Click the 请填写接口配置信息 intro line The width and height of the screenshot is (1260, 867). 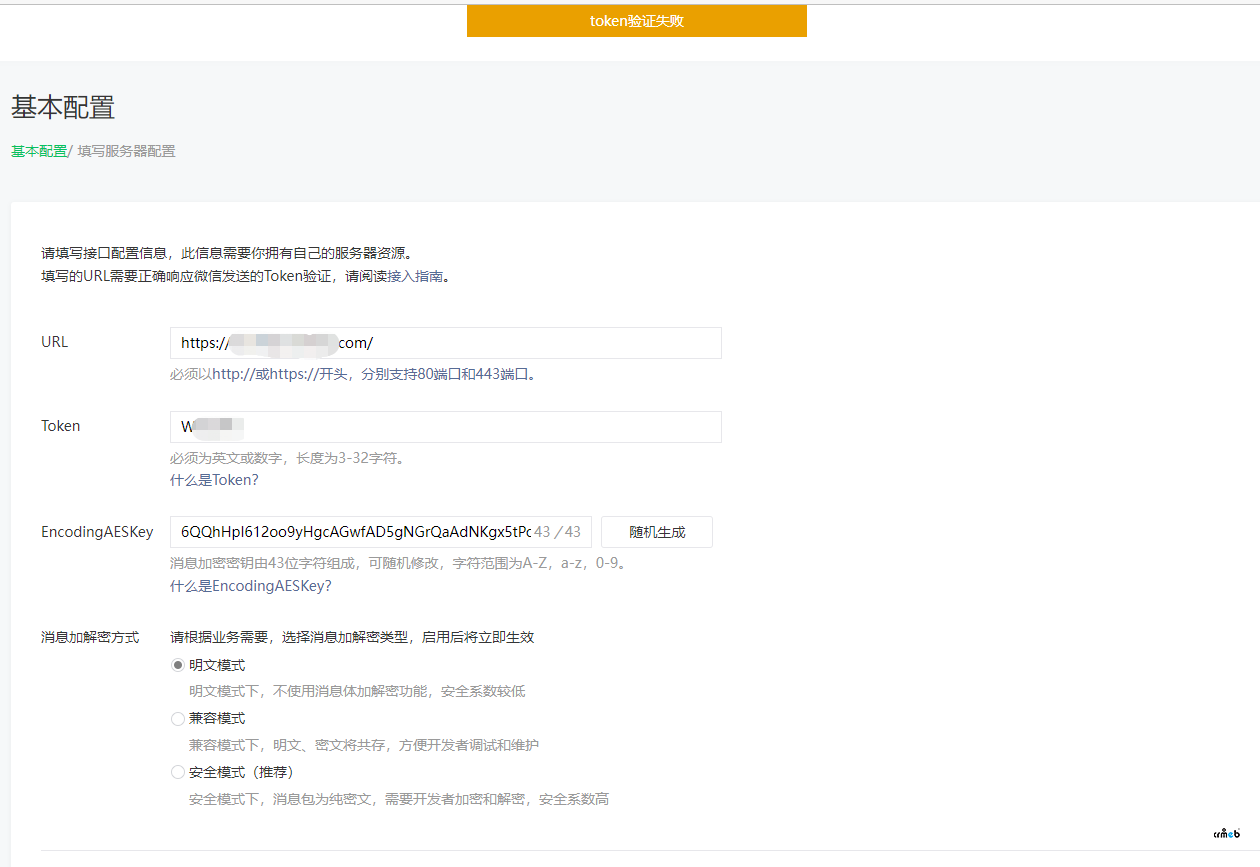227,254
